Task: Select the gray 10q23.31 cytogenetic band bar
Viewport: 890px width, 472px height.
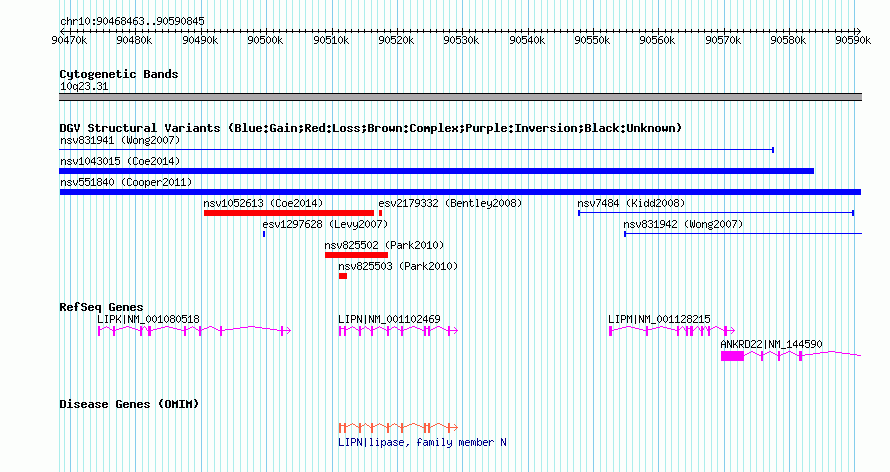Action: [460, 97]
